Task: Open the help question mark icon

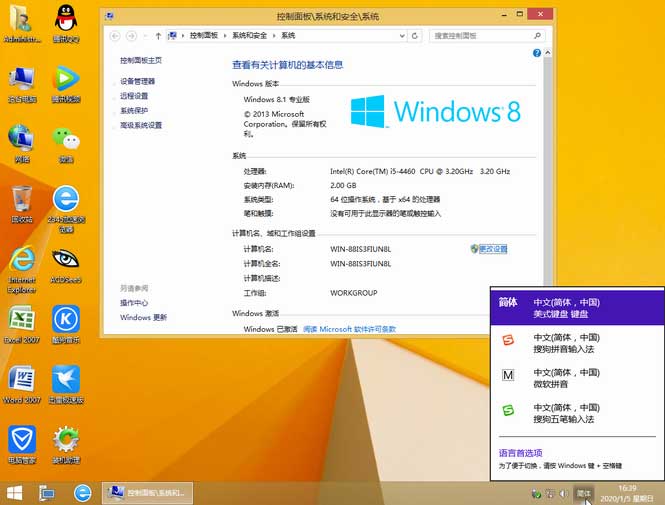Action: (536, 53)
